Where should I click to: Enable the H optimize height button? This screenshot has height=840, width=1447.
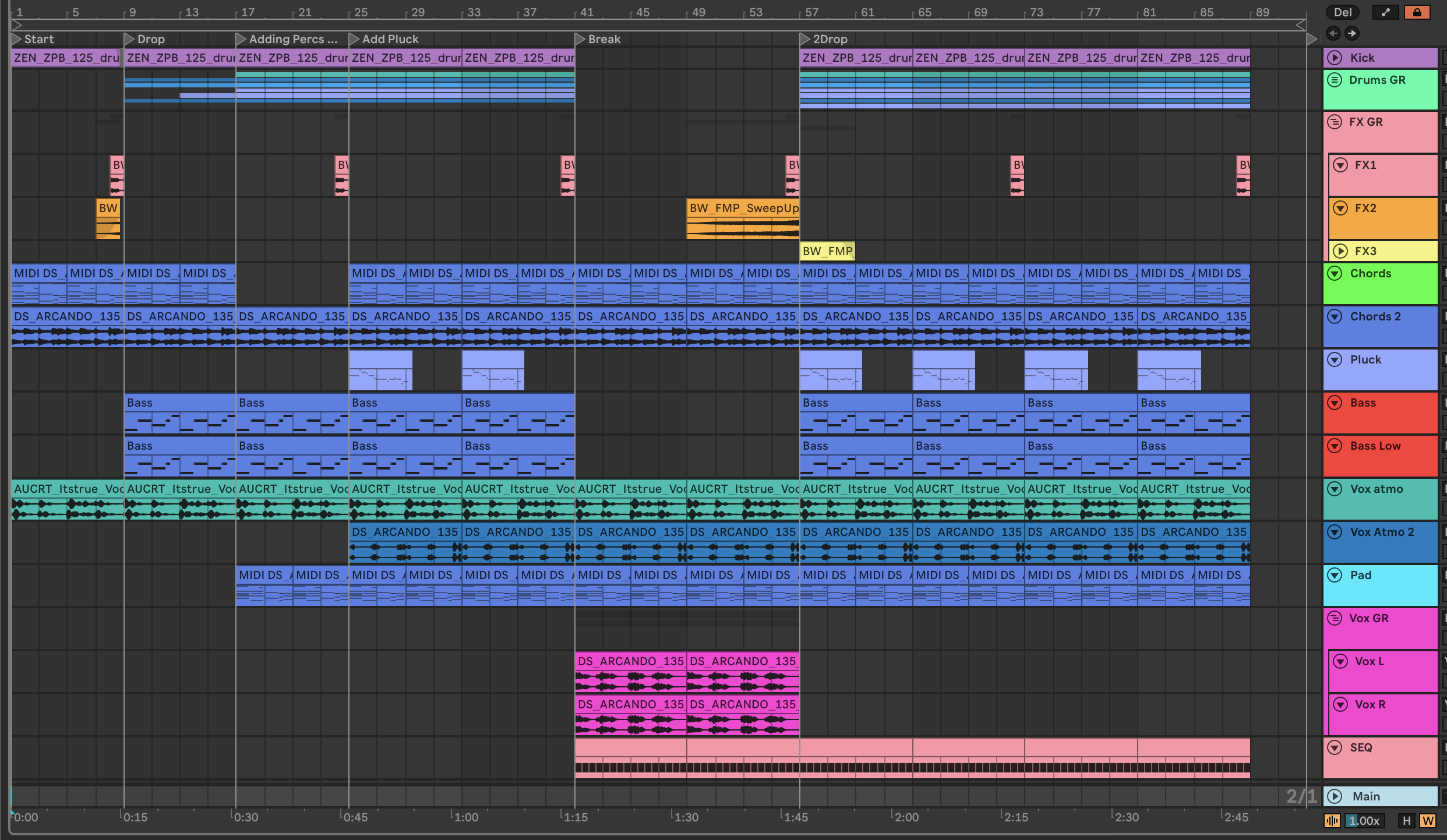(1406, 821)
